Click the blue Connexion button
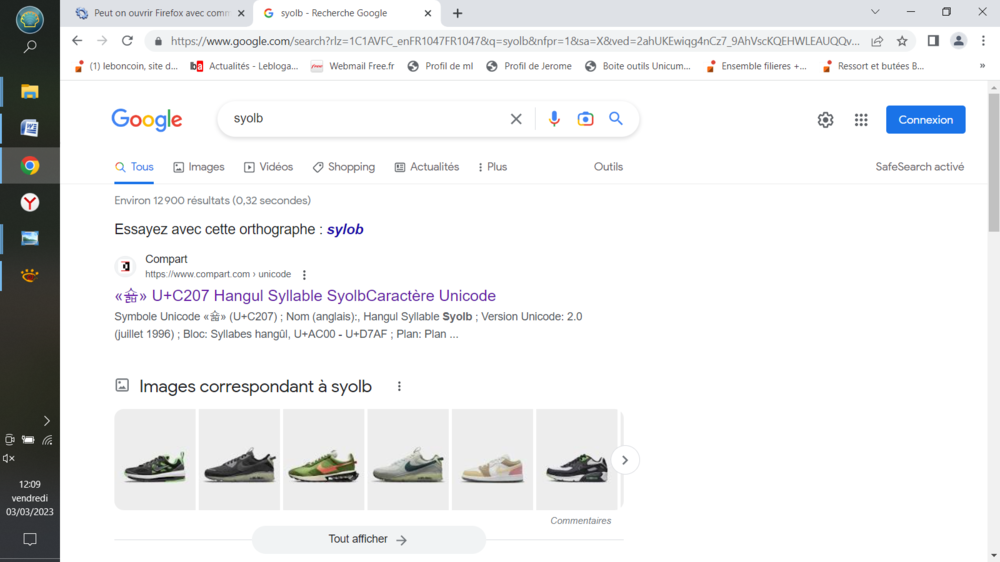The image size is (1000, 562). pos(925,120)
